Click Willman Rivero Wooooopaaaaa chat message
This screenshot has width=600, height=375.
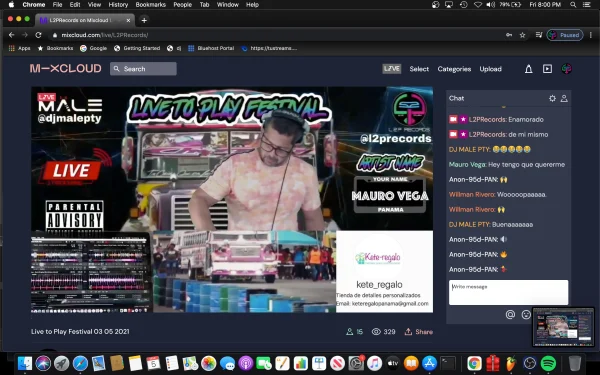tap(498, 194)
